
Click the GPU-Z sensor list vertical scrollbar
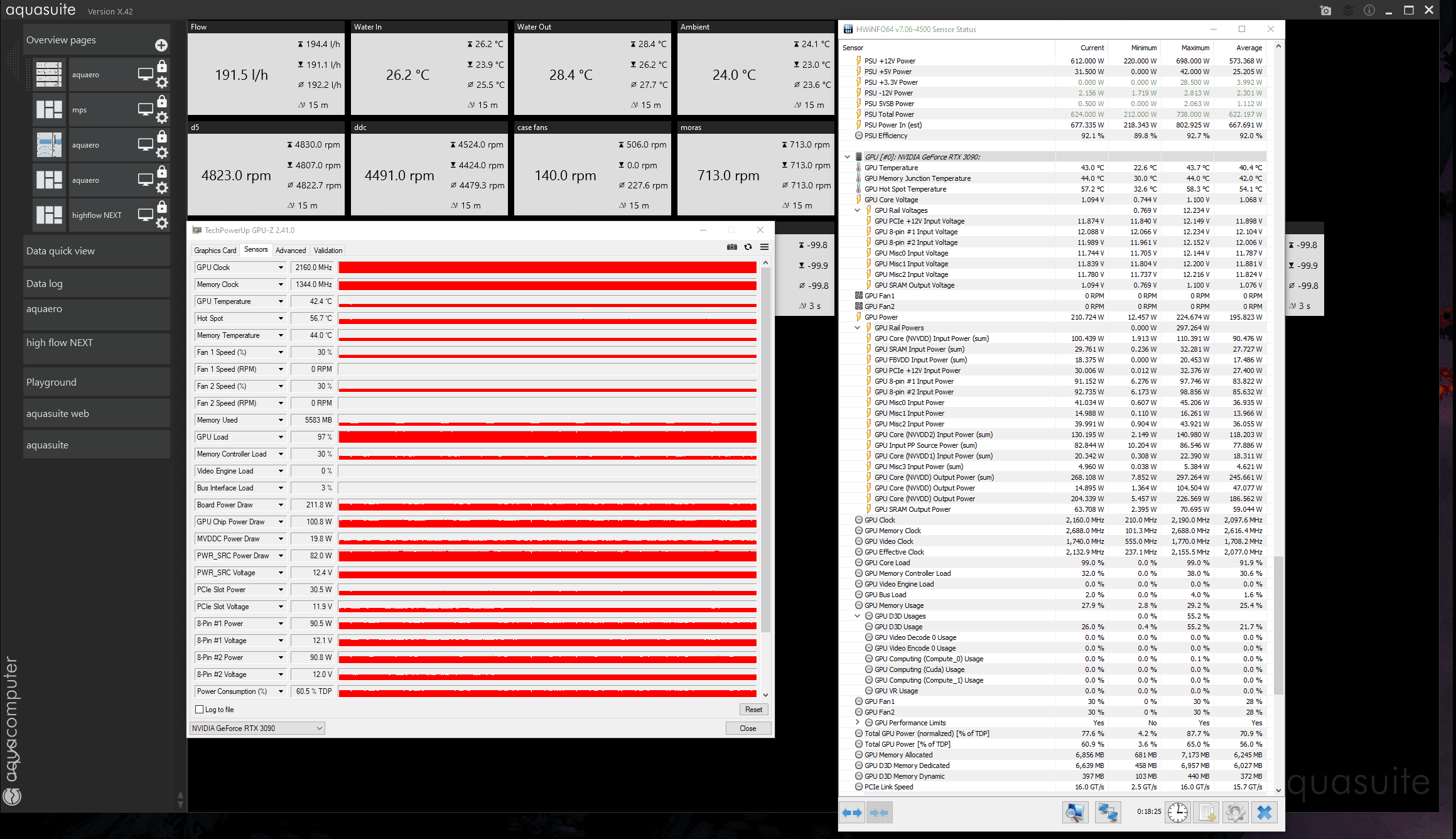pyautogui.click(x=765, y=449)
